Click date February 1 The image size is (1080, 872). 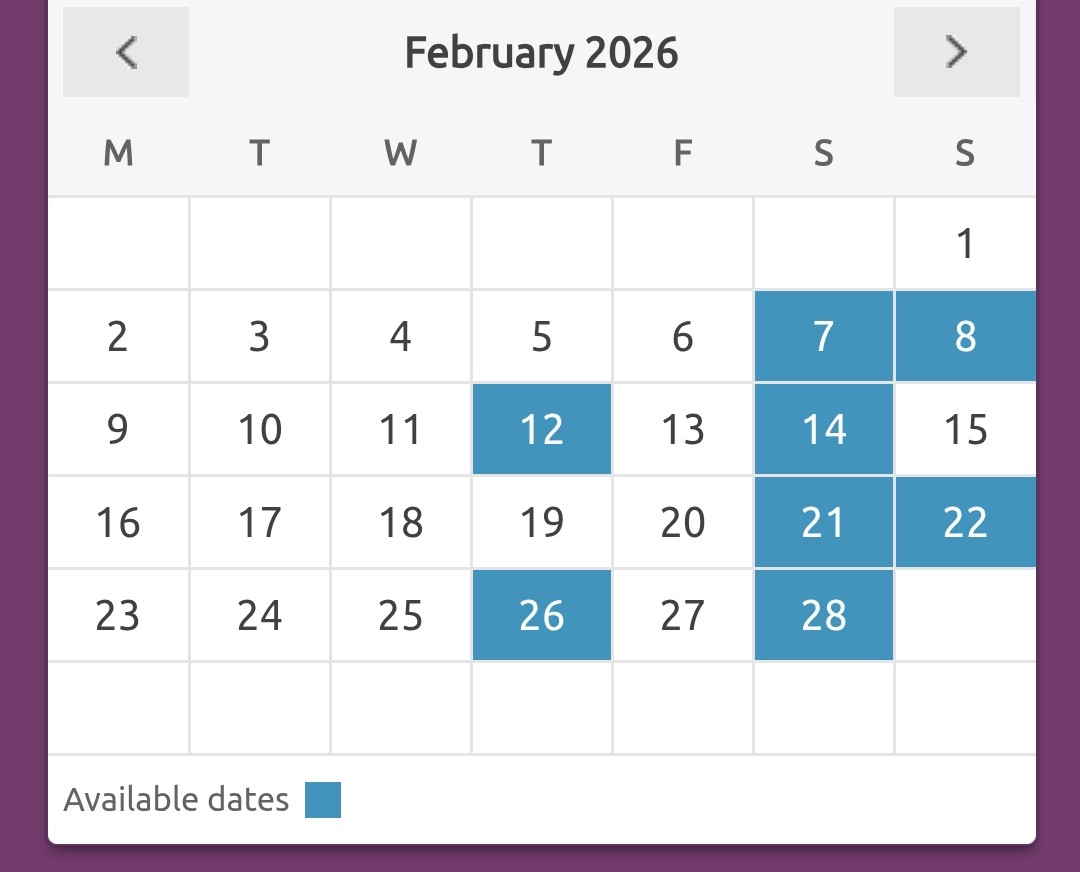coord(965,244)
